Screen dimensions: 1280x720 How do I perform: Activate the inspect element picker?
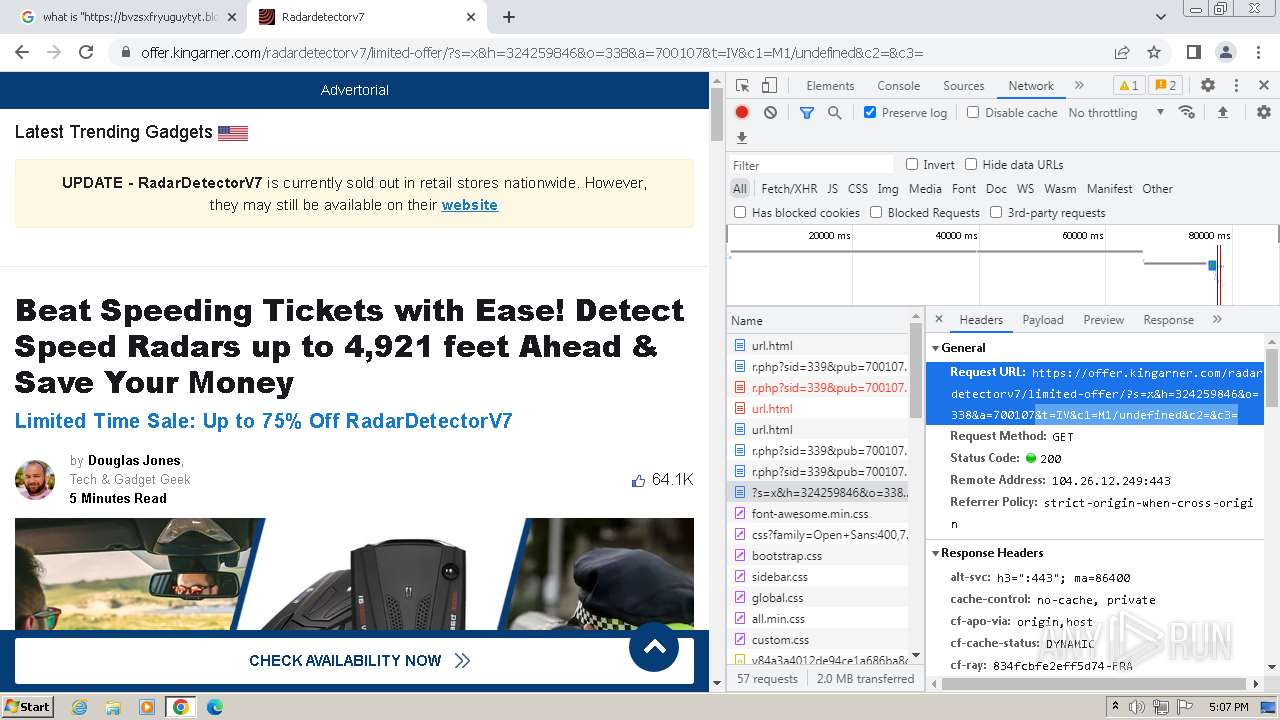tap(742, 86)
